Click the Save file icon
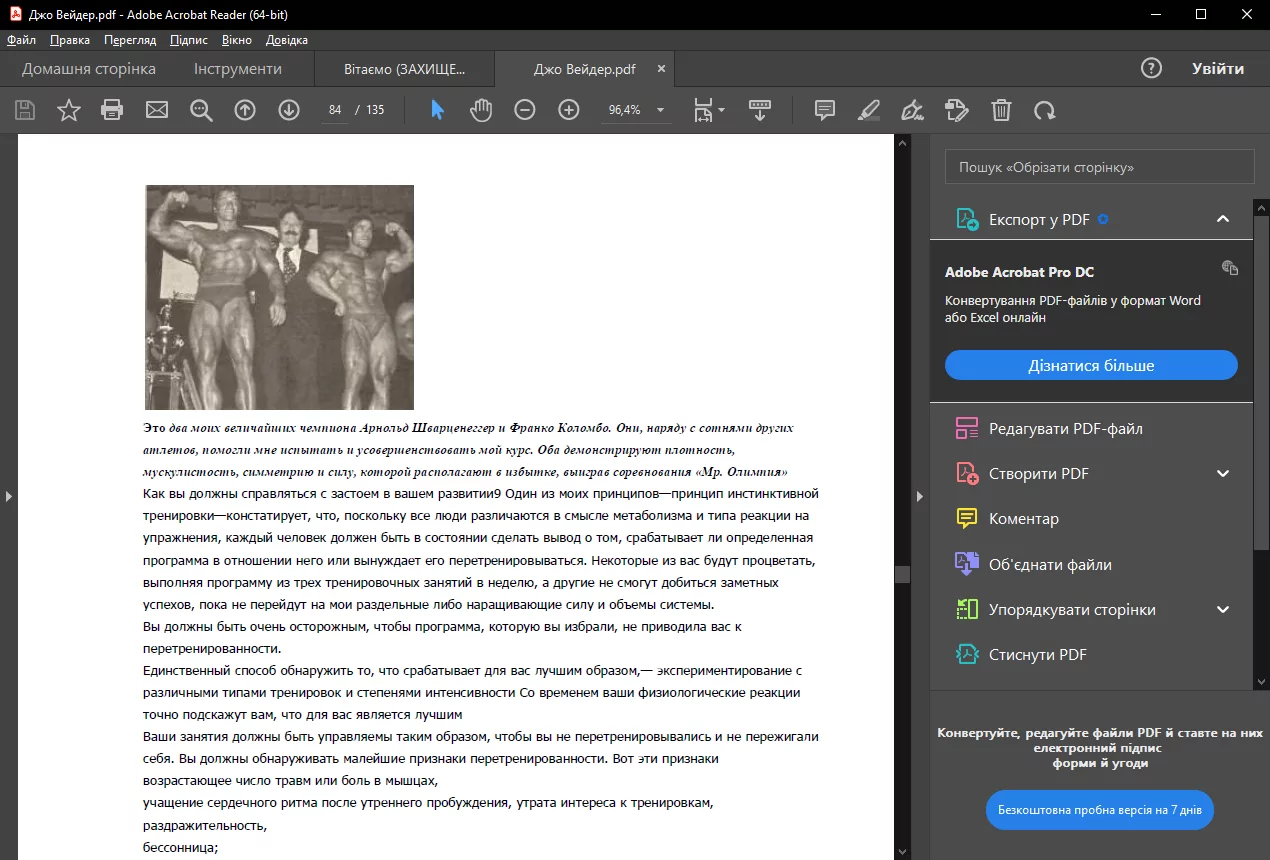1270x860 pixels. pyautogui.click(x=24, y=110)
